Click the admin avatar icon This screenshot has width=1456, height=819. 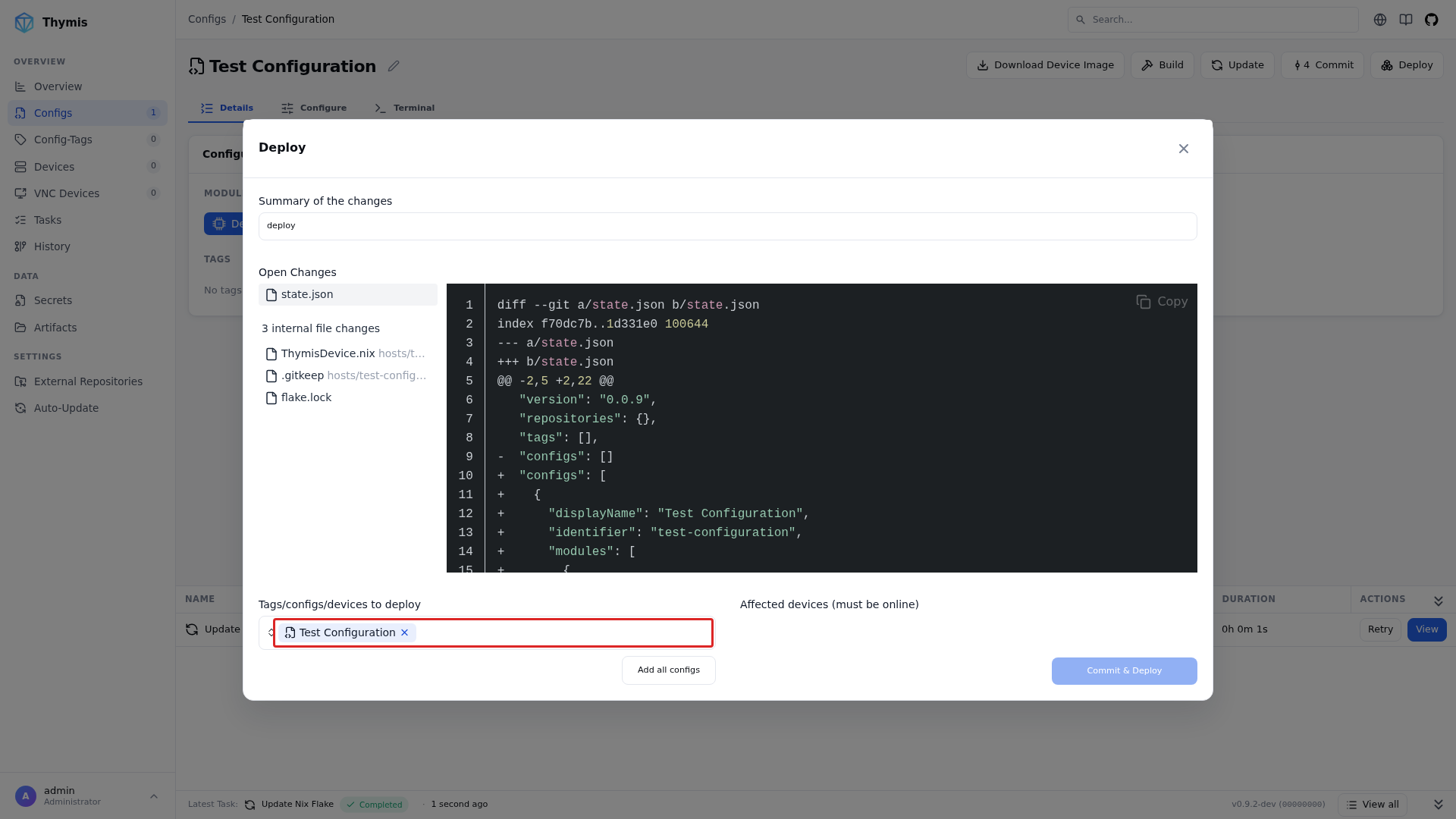(26, 796)
